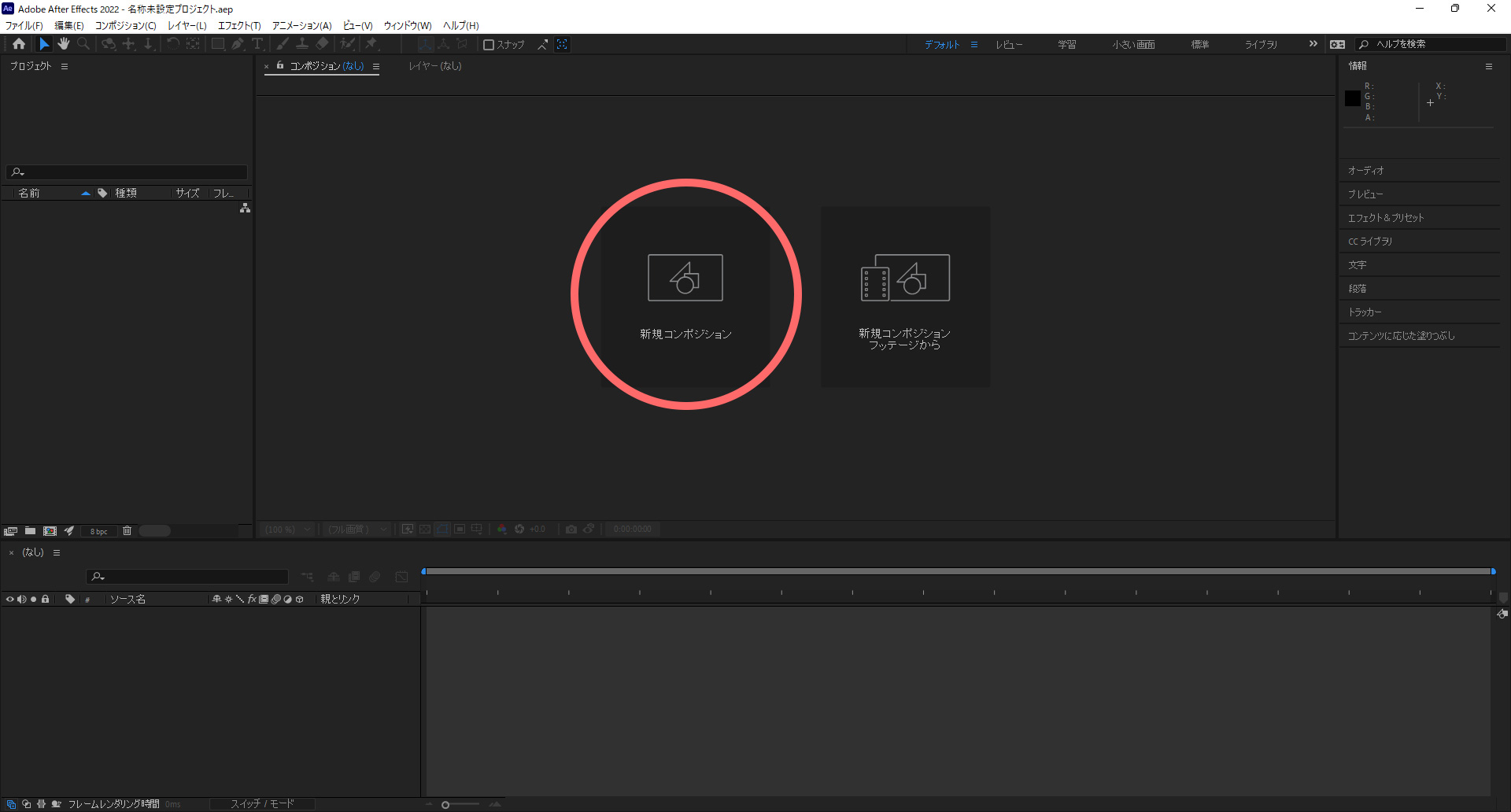This screenshot has width=1511, height=812.
Task: Click the Home icon in the toolbar
Action: (x=19, y=44)
